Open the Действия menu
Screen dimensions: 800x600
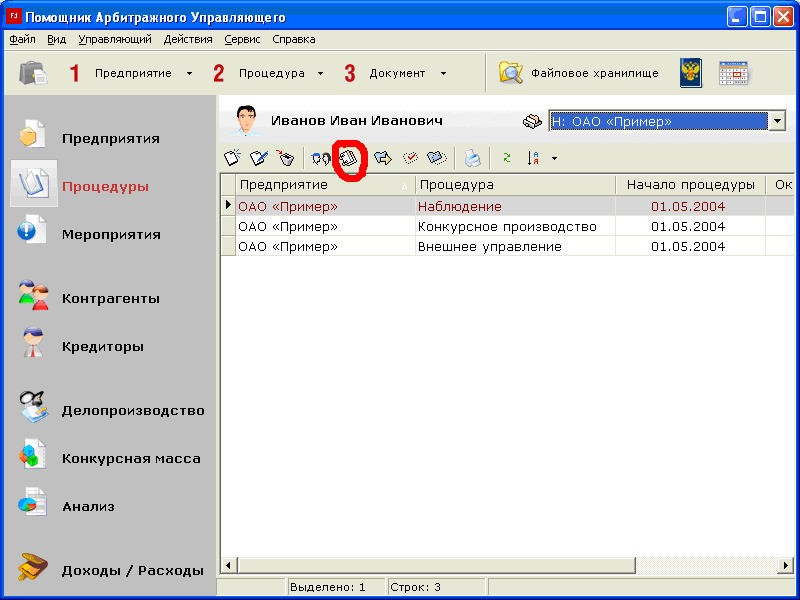coord(188,39)
